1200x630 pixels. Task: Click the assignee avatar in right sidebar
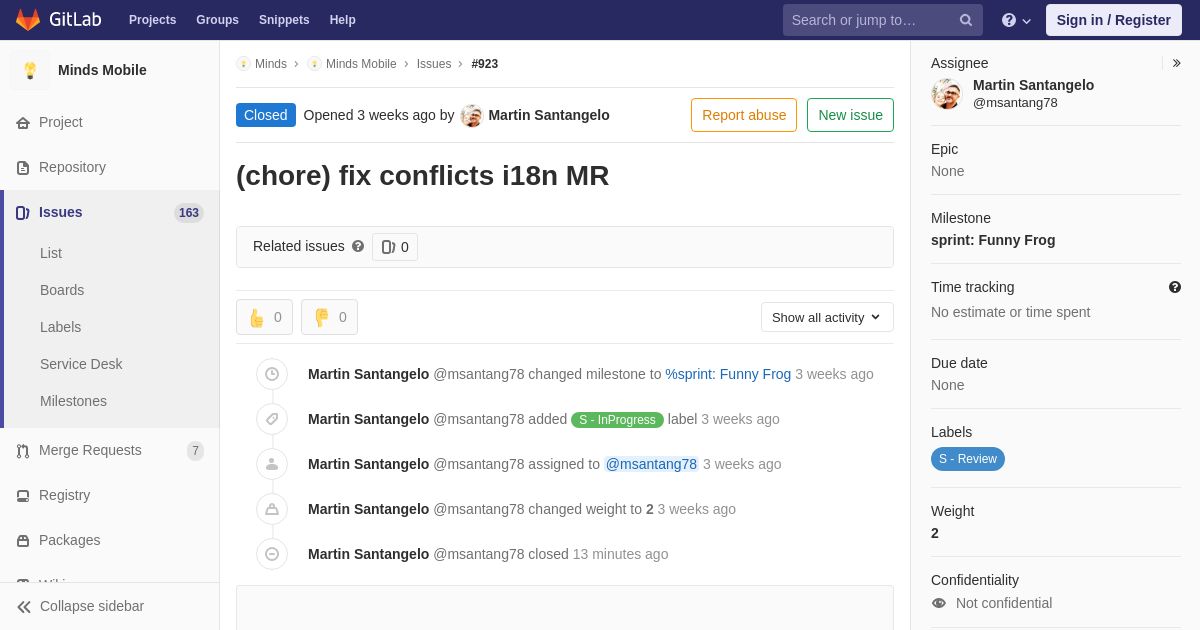[947, 93]
